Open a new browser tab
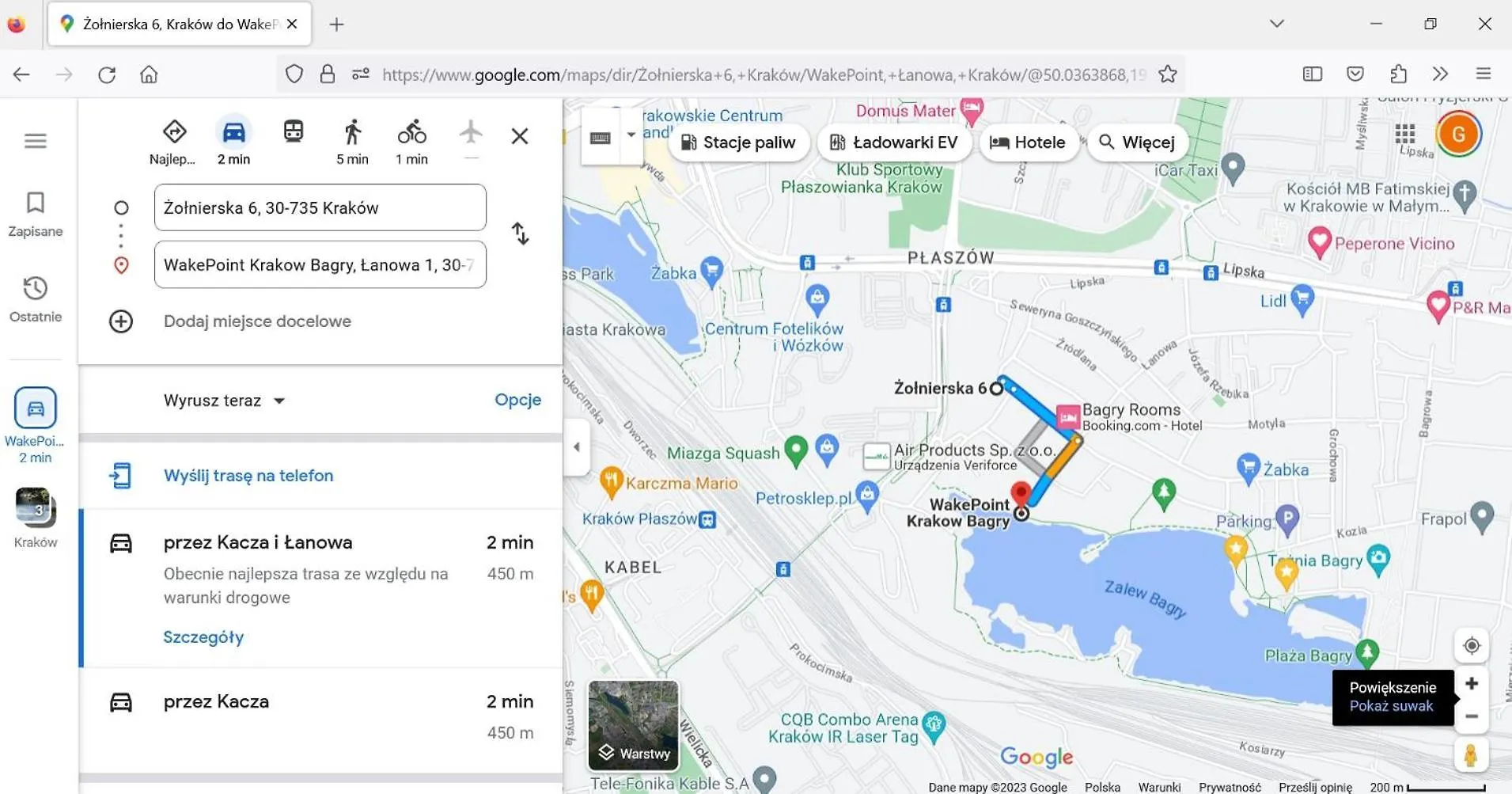Screen dimensions: 1512x794 [336, 25]
